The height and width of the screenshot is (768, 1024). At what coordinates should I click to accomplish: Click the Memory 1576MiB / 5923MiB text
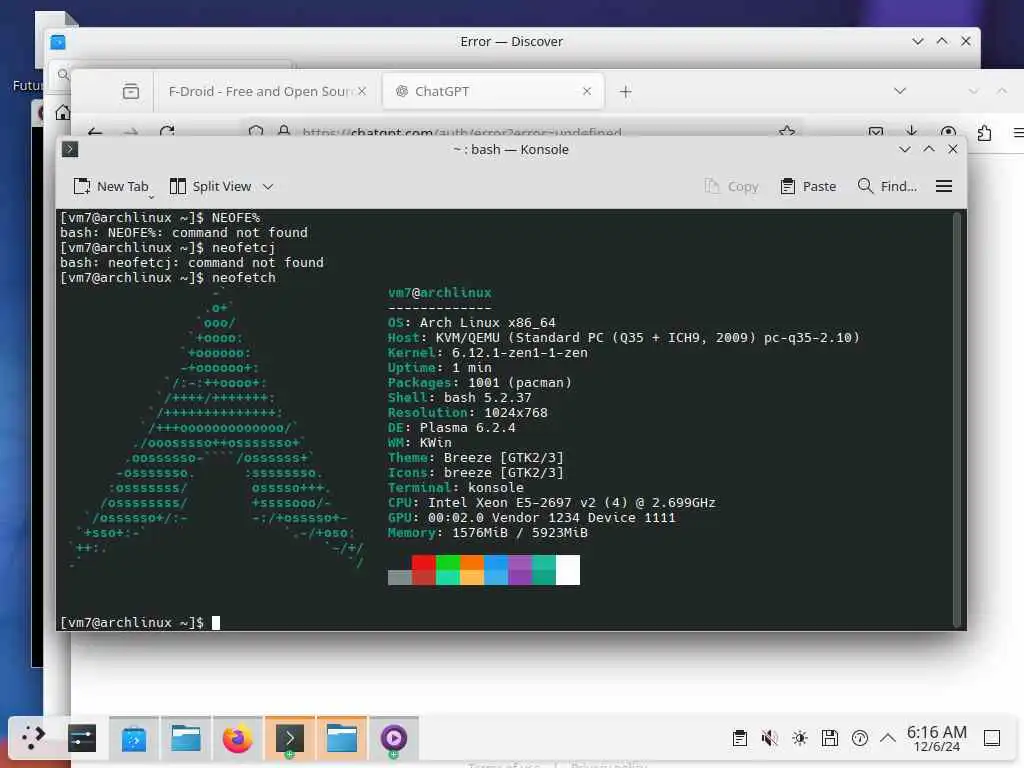coord(488,533)
